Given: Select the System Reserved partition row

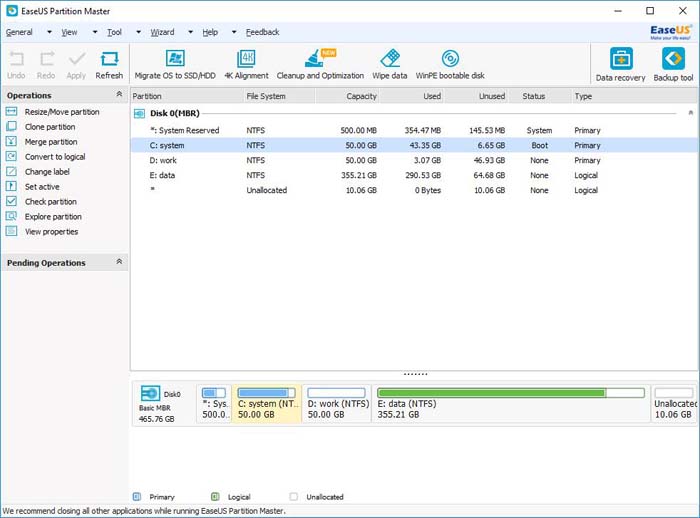Looking at the screenshot, I should (415, 130).
